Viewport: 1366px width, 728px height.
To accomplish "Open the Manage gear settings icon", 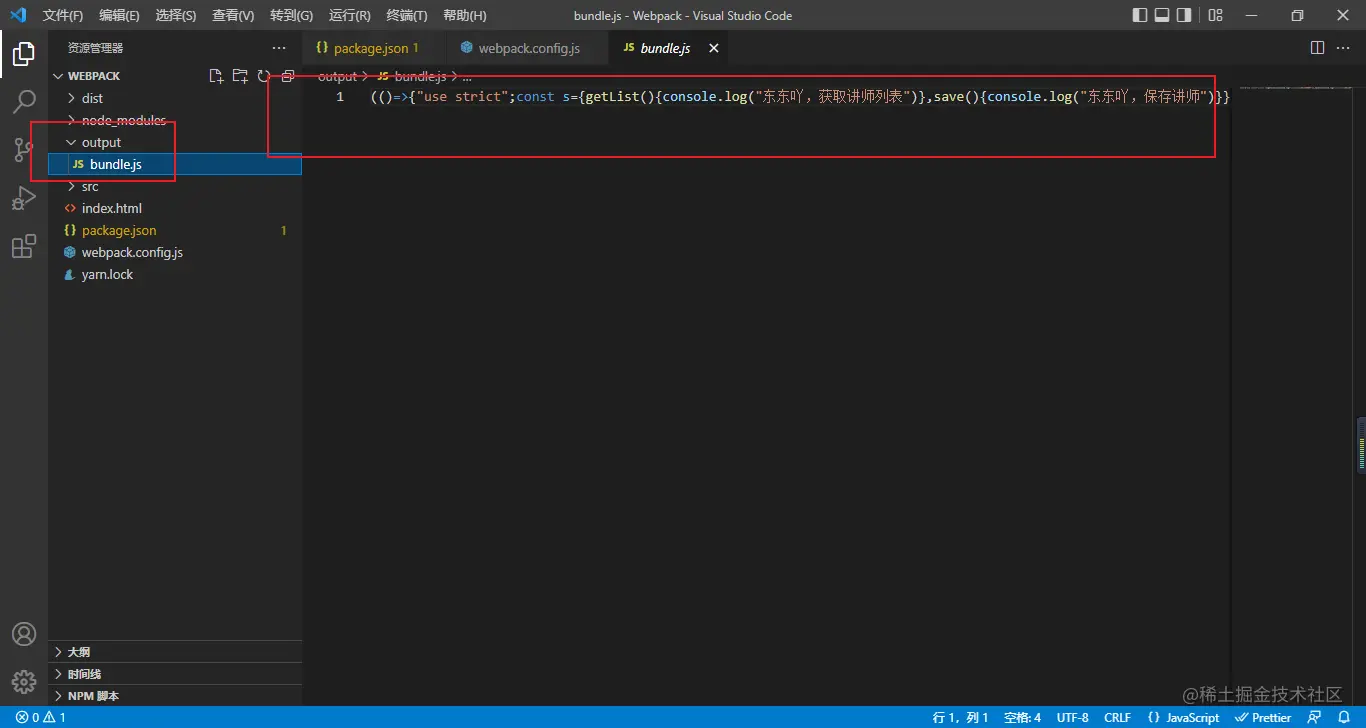I will coord(24,682).
